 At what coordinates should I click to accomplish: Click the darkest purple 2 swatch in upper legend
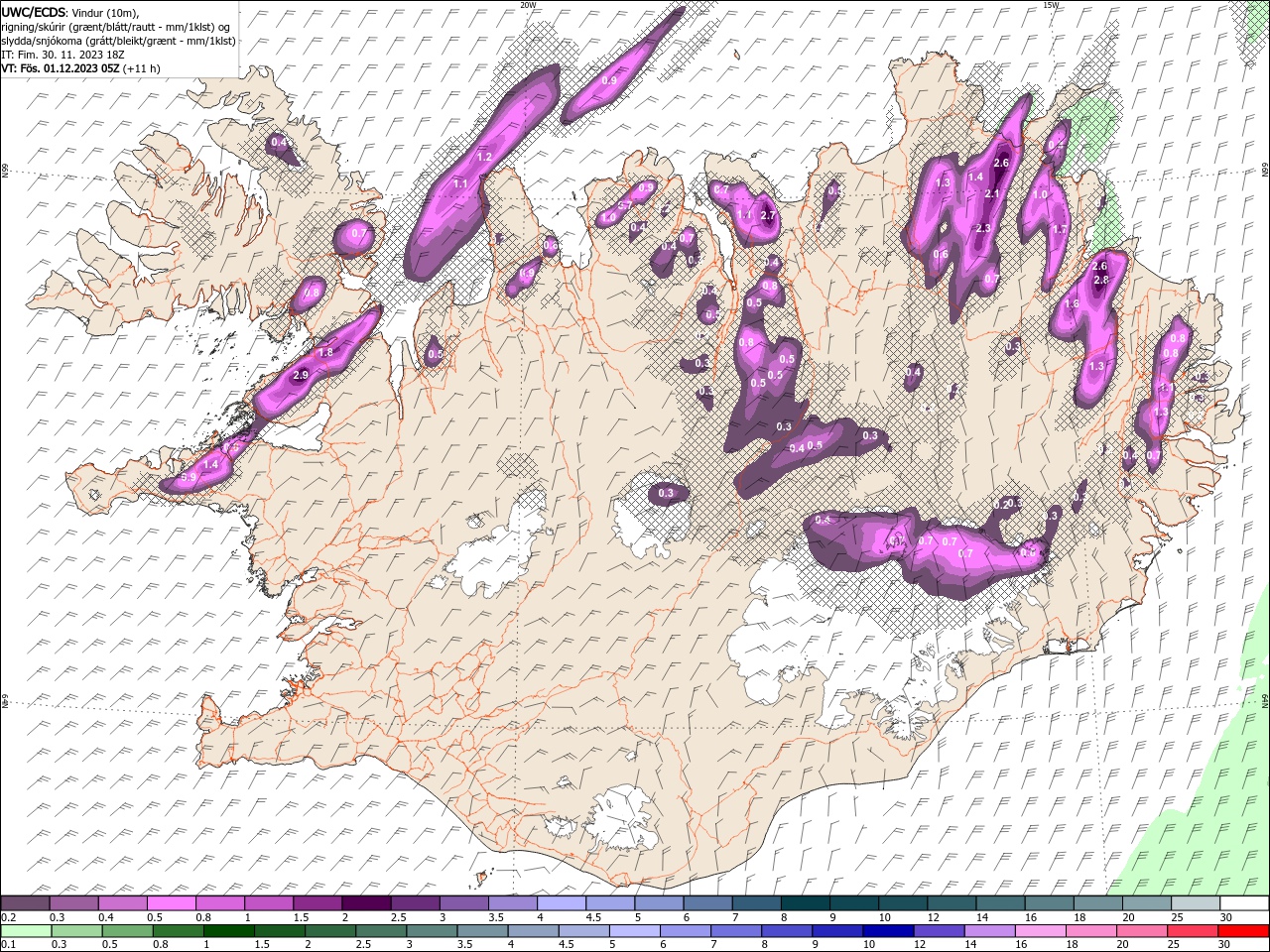point(365,902)
